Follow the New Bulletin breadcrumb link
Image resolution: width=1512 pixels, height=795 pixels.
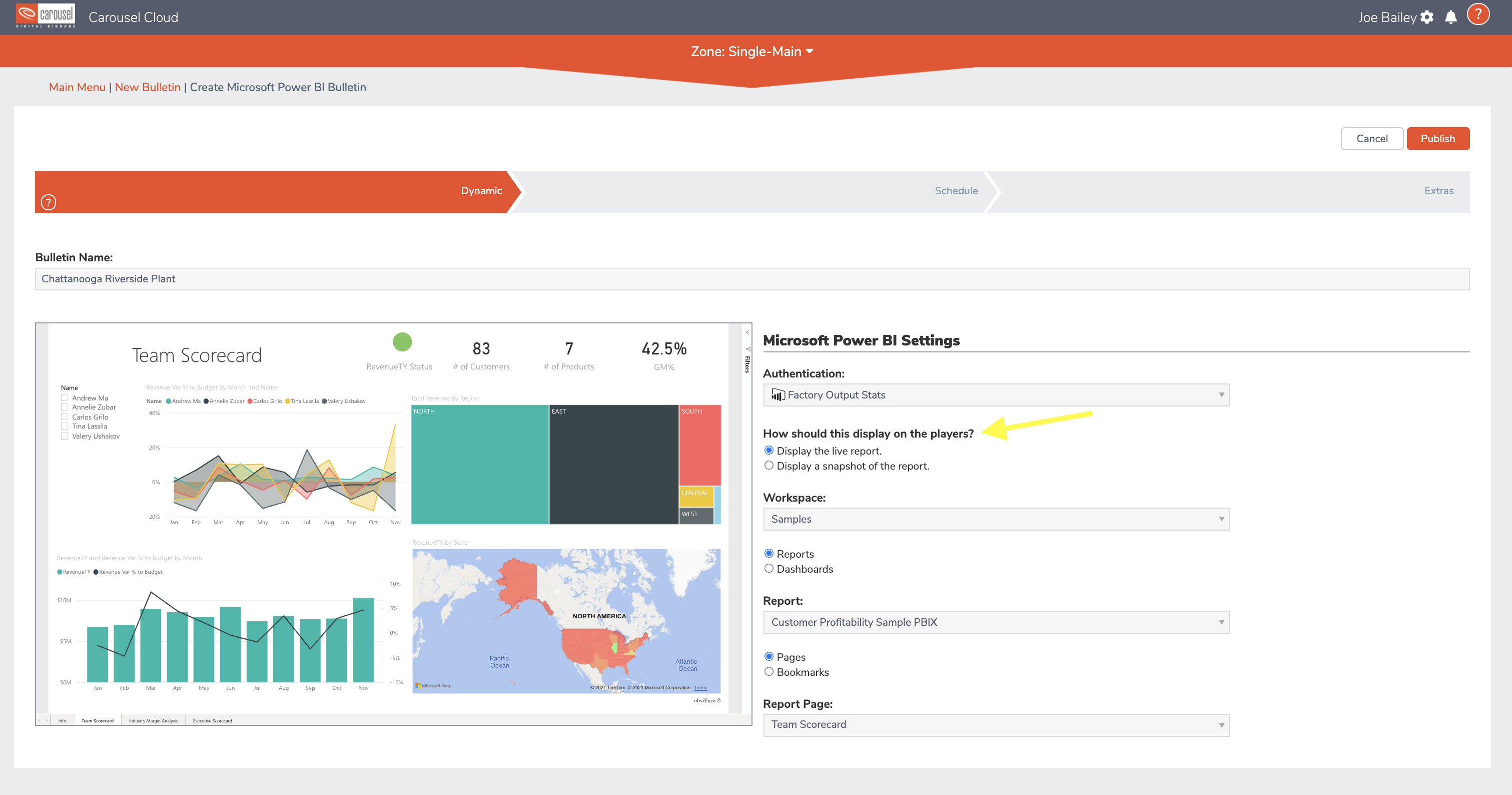pyautogui.click(x=147, y=87)
